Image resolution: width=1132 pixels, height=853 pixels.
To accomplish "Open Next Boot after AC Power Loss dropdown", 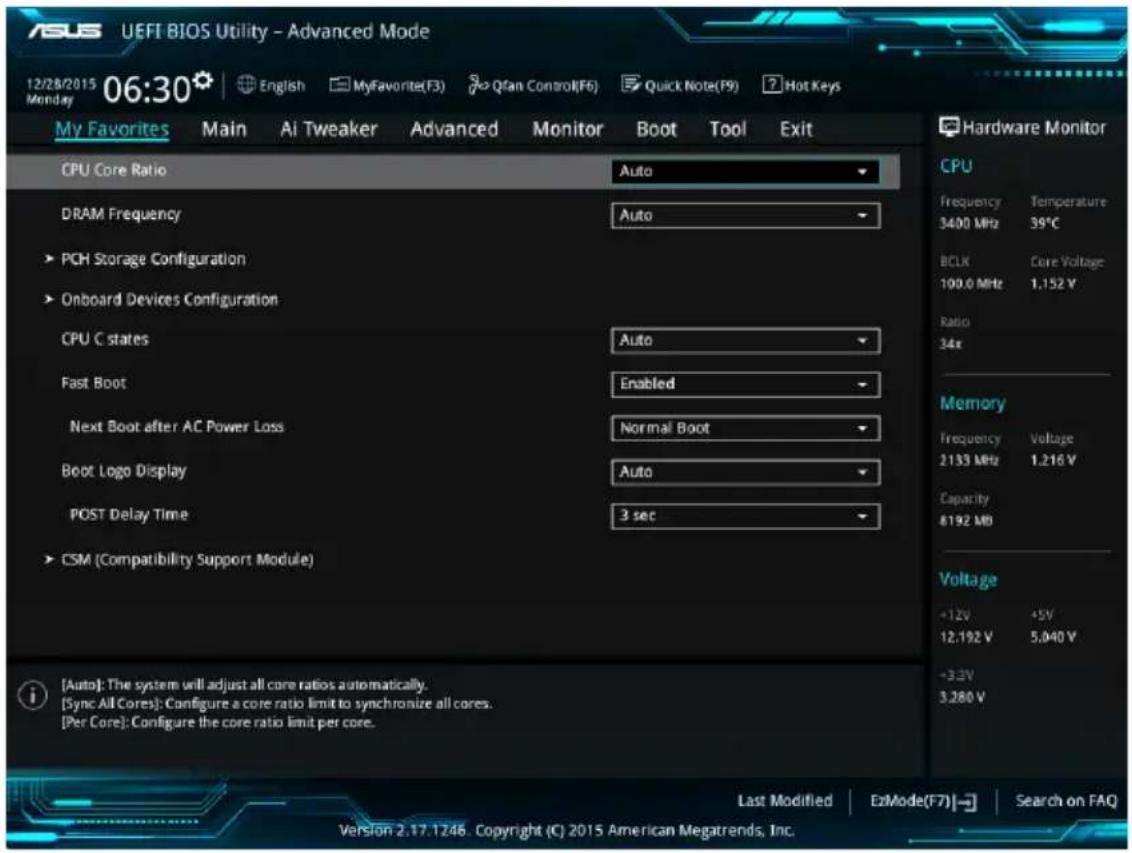I will pyautogui.click(x=745, y=428).
